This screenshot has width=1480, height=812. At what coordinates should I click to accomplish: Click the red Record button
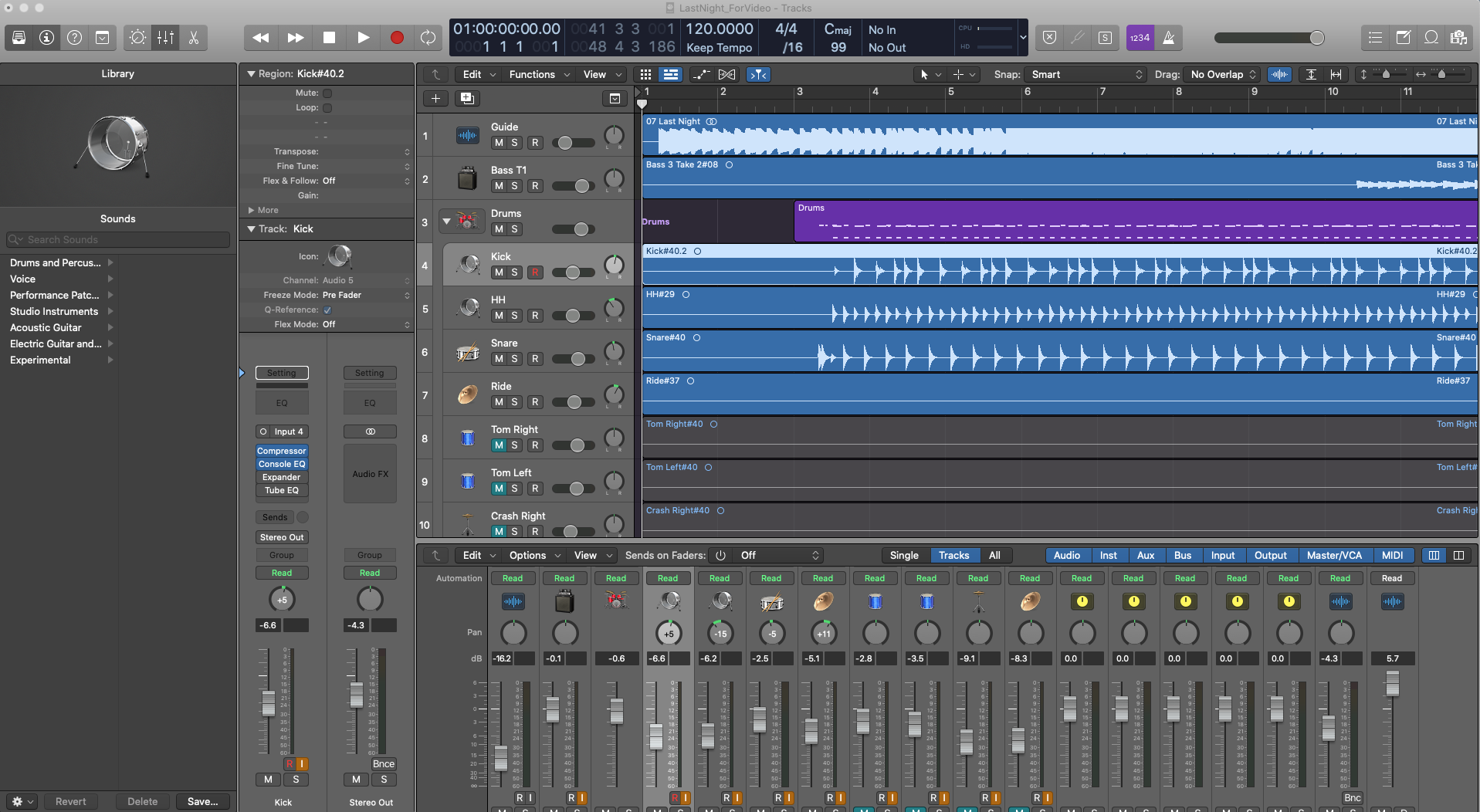click(x=397, y=37)
